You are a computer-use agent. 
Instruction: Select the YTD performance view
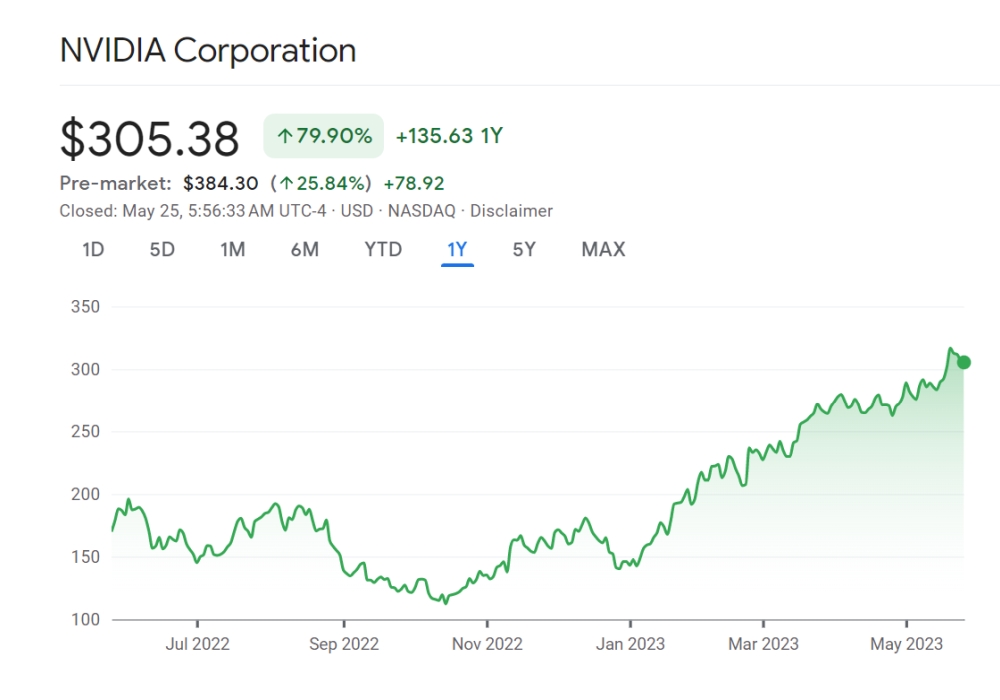click(382, 249)
